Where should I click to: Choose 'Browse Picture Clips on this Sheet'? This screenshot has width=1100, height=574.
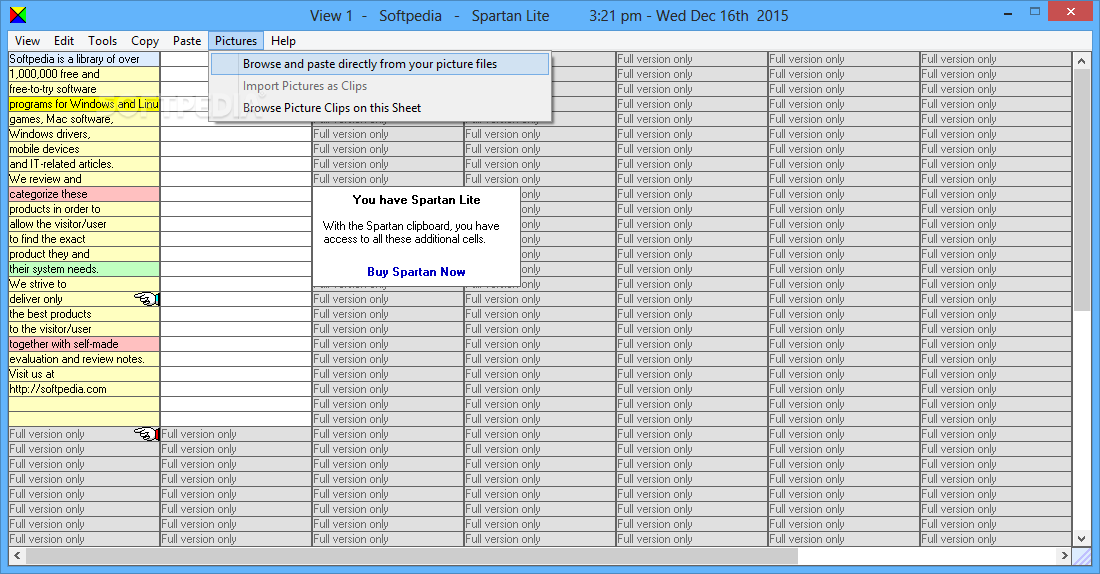(380, 107)
